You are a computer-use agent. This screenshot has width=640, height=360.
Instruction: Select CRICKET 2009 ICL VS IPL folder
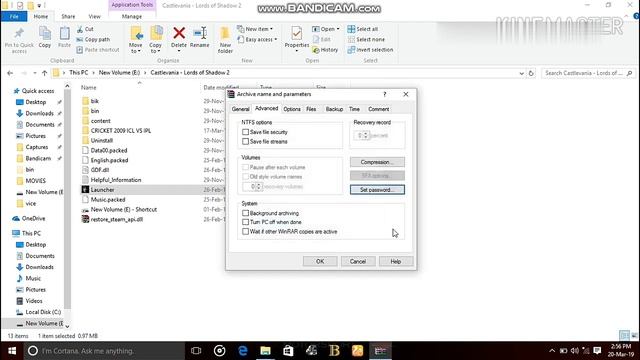(121, 131)
